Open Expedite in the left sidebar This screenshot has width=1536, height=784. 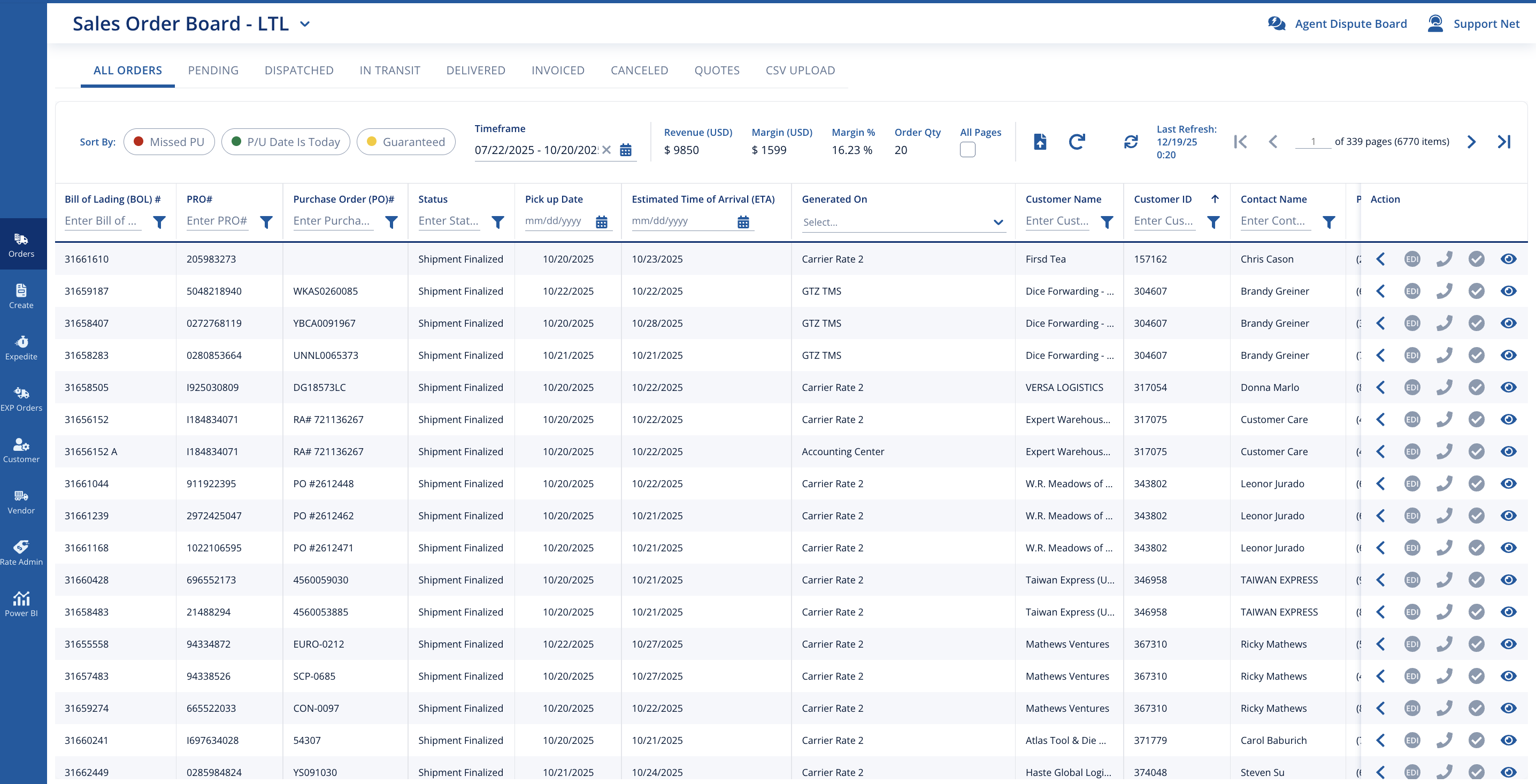21,348
